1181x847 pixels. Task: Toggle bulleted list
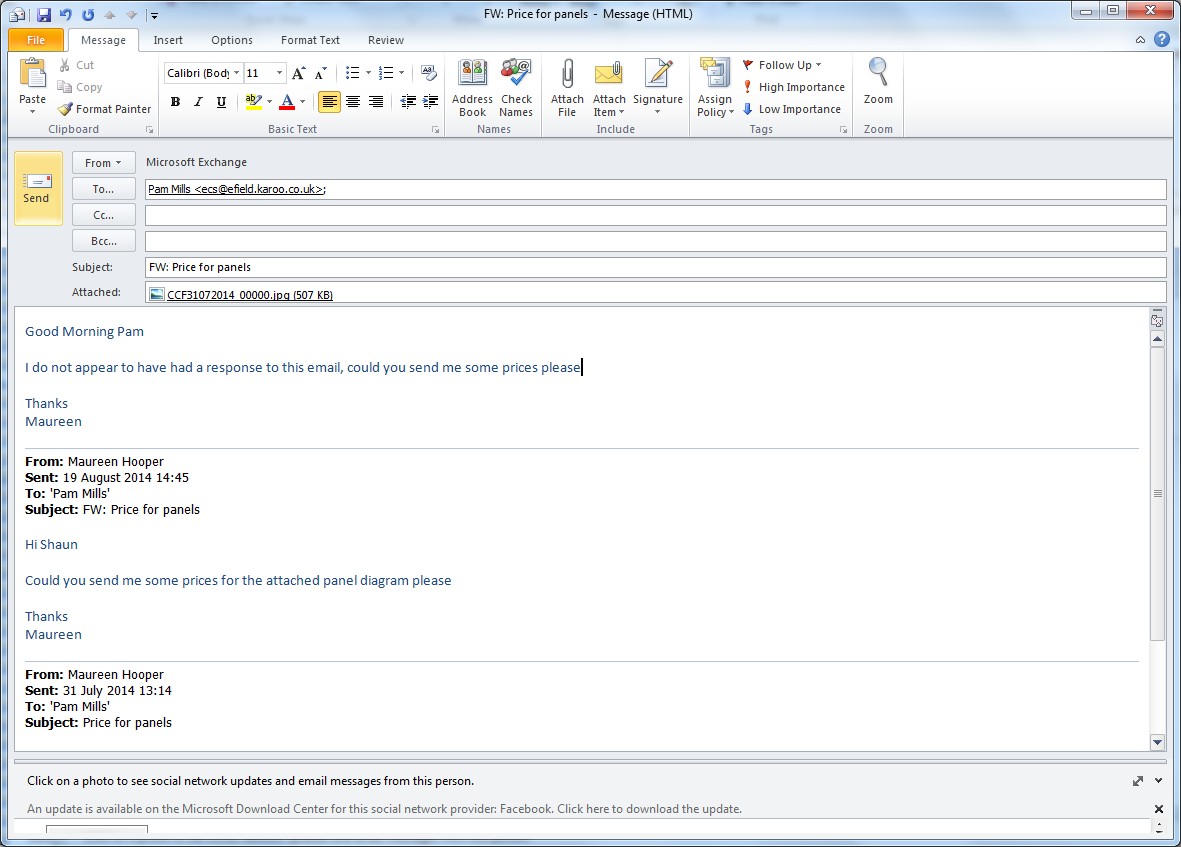[x=352, y=73]
